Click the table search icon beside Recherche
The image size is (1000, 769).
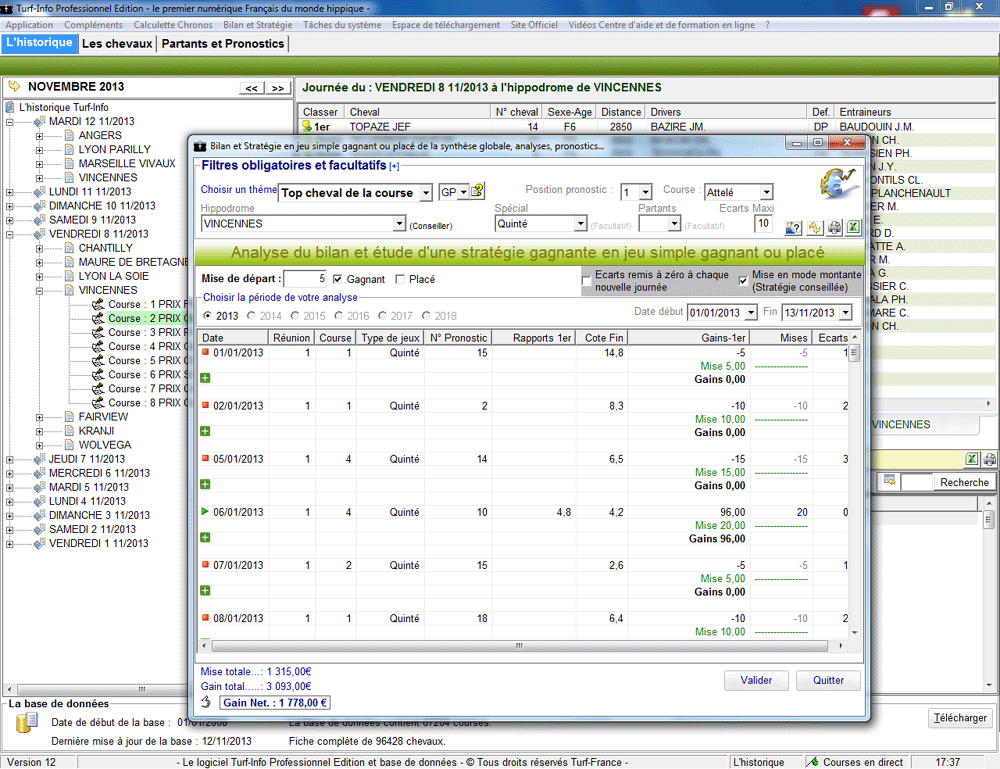click(890, 481)
